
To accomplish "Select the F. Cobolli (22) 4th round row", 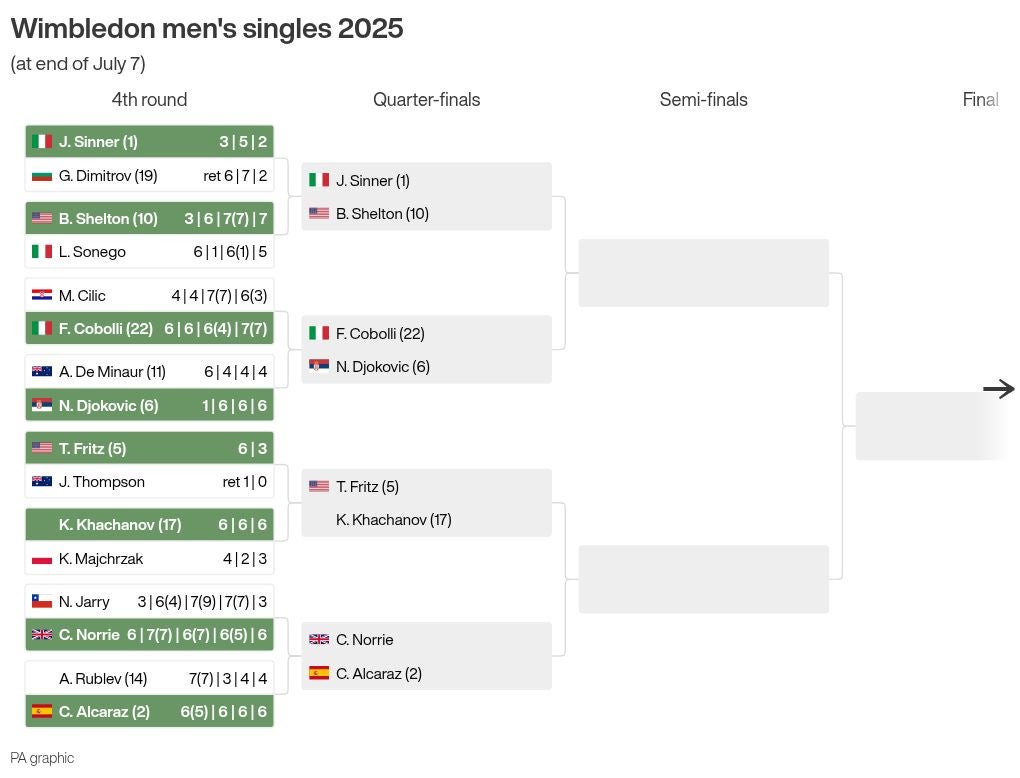I will tap(150, 329).
